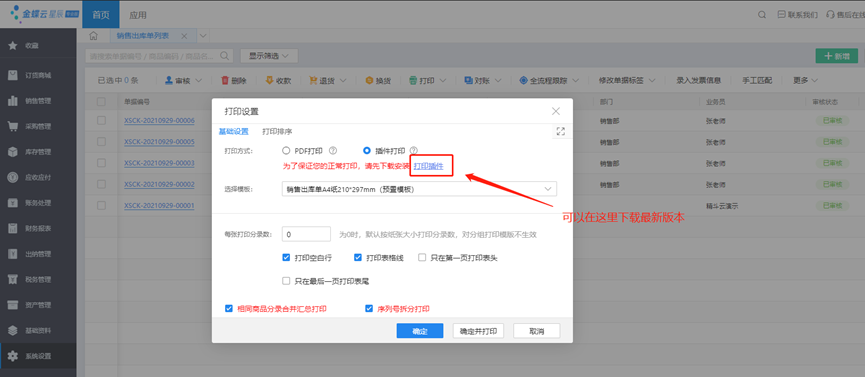This screenshot has width=865, height=377.
Task: Check the row box for XSCK-20210929-00006
Action: (101, 120)
